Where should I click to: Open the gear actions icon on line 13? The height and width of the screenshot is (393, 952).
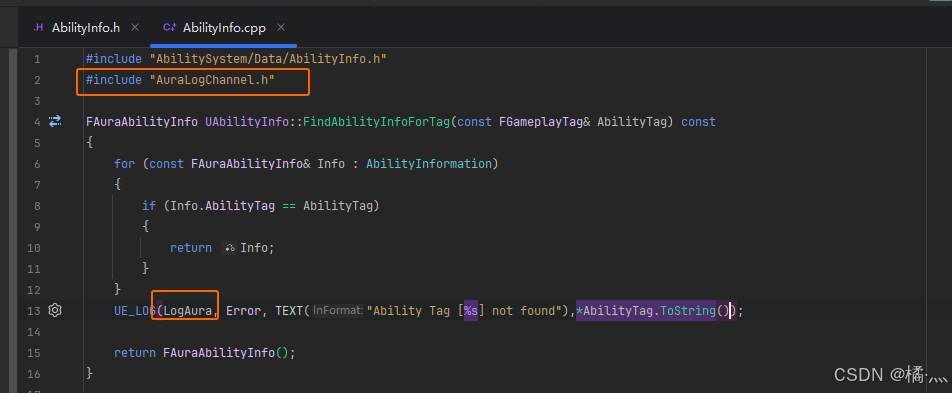55,310
